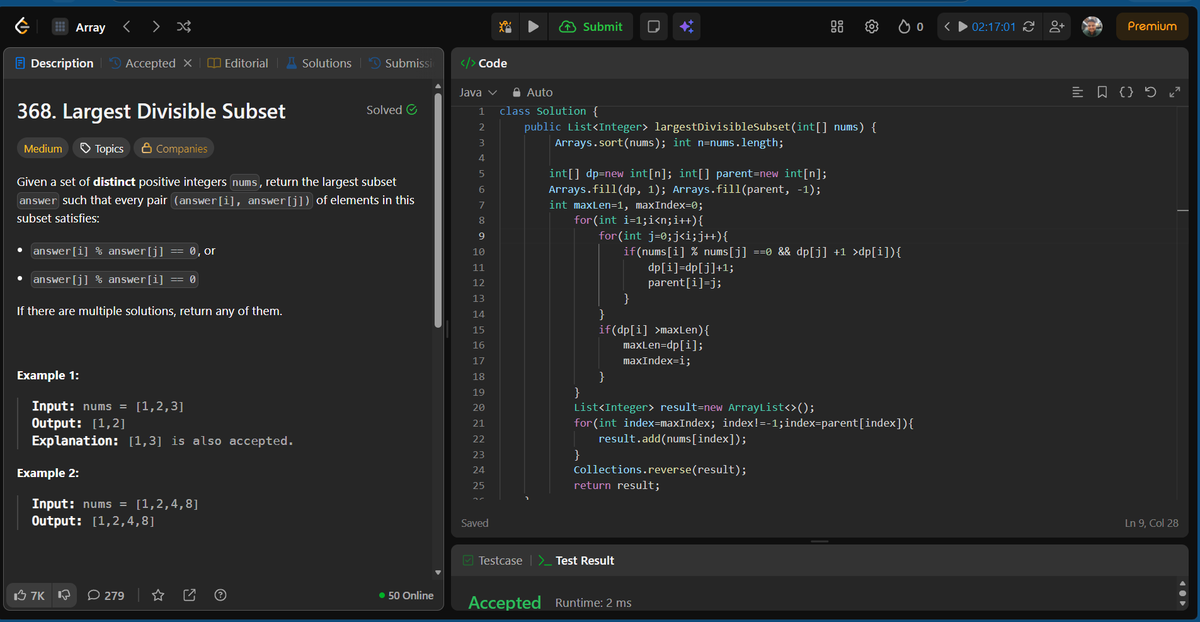Expand the Topics tag
This screenshot has height=622, width=1200.
point(102,149)
